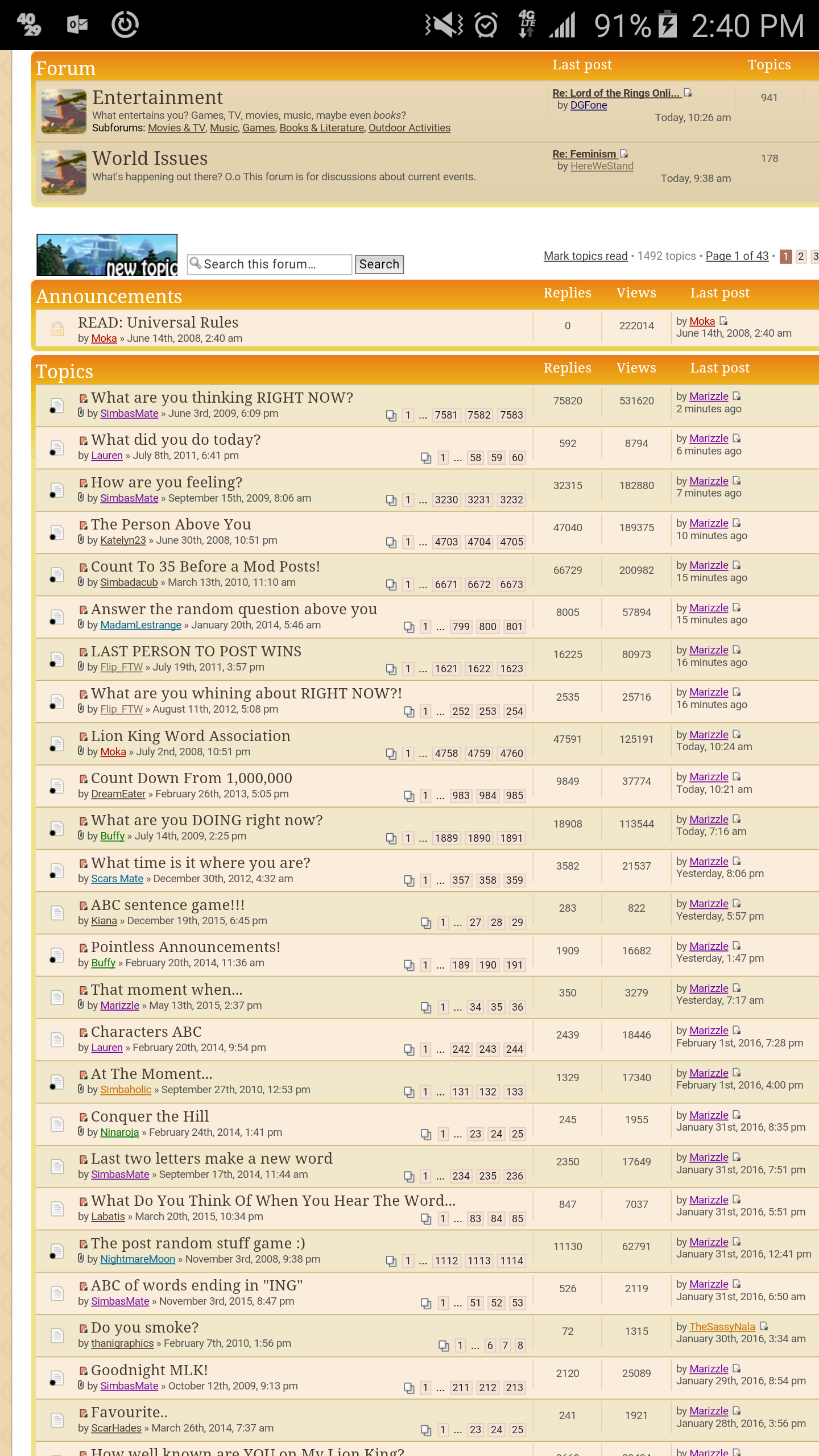Click World Issues forum thumbnail icon
The height and width of the screenshot is (1456, 819).
64,172
